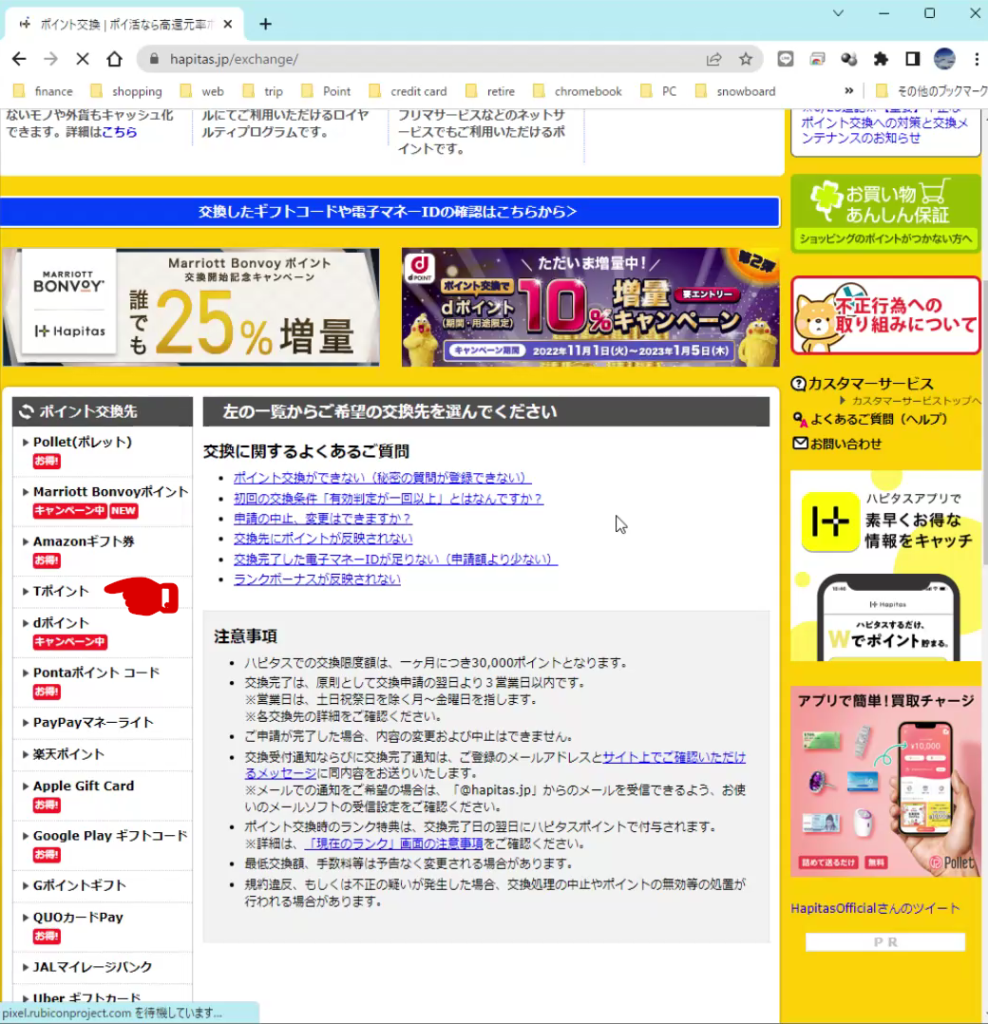Screen dimensions: 988x1024
Task: Open the side panel icon in toolbar
Action: pos(912,59)
